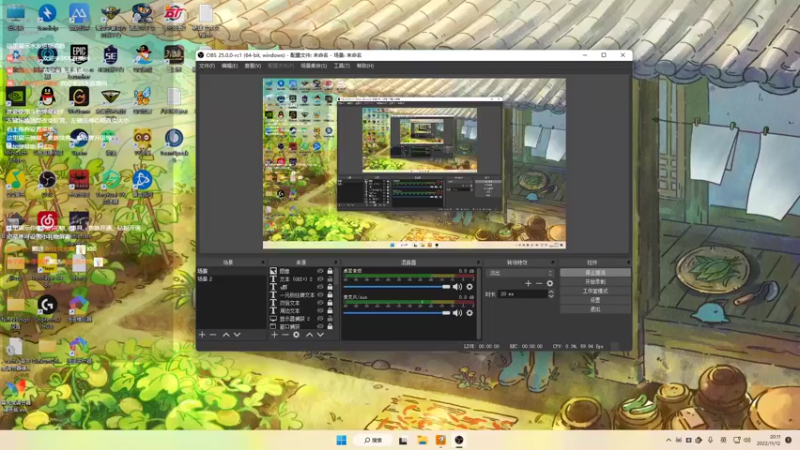Image resolution: width=800 pixels, height=450 pixels.
Task: Open 帮助(H) menu in OBS
Action: pos(365,66)
